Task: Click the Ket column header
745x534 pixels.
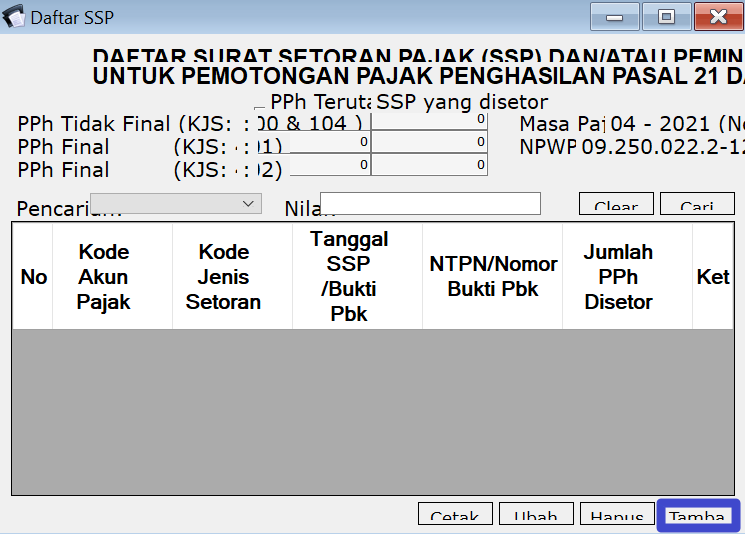Action: coord(713,277)
